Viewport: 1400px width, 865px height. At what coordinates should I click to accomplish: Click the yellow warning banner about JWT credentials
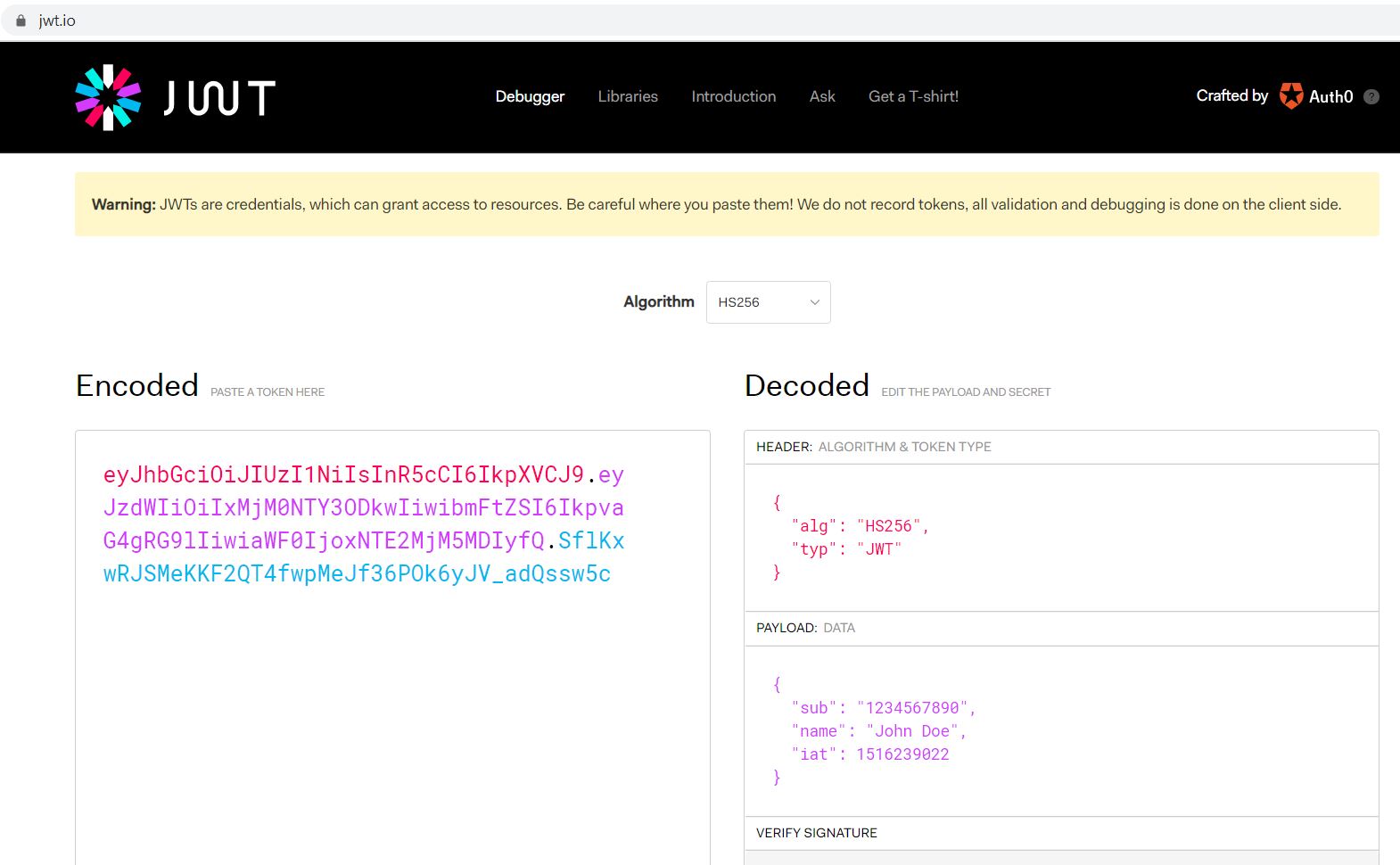727,204
